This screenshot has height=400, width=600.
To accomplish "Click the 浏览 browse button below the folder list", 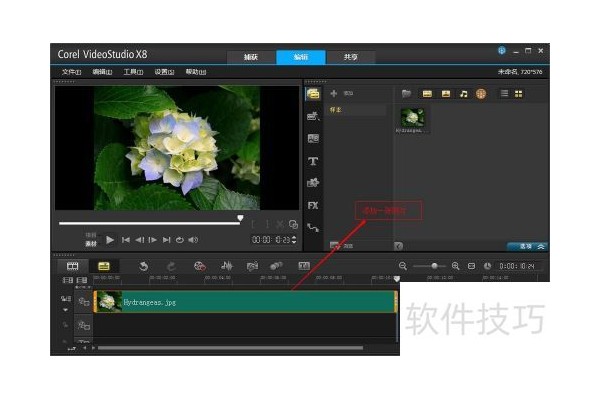I will pyautogui.click(x=341, y=245).
